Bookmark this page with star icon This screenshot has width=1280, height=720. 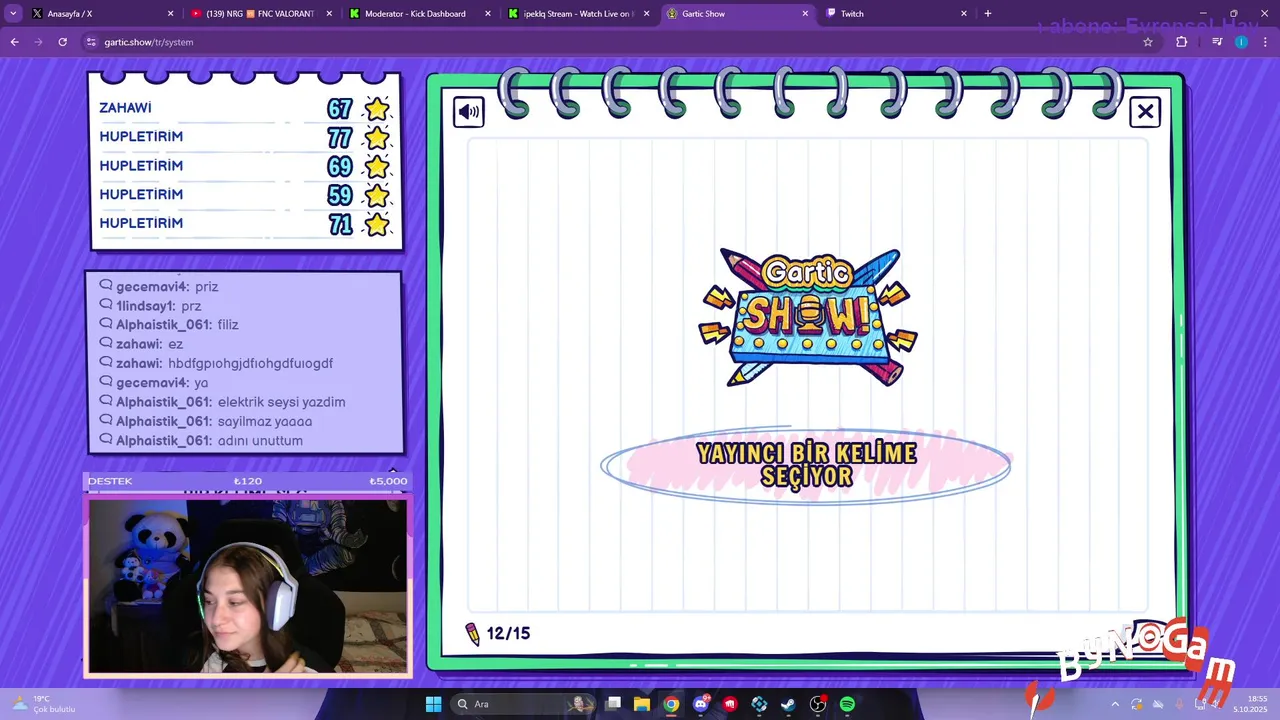click(1148, 42)
